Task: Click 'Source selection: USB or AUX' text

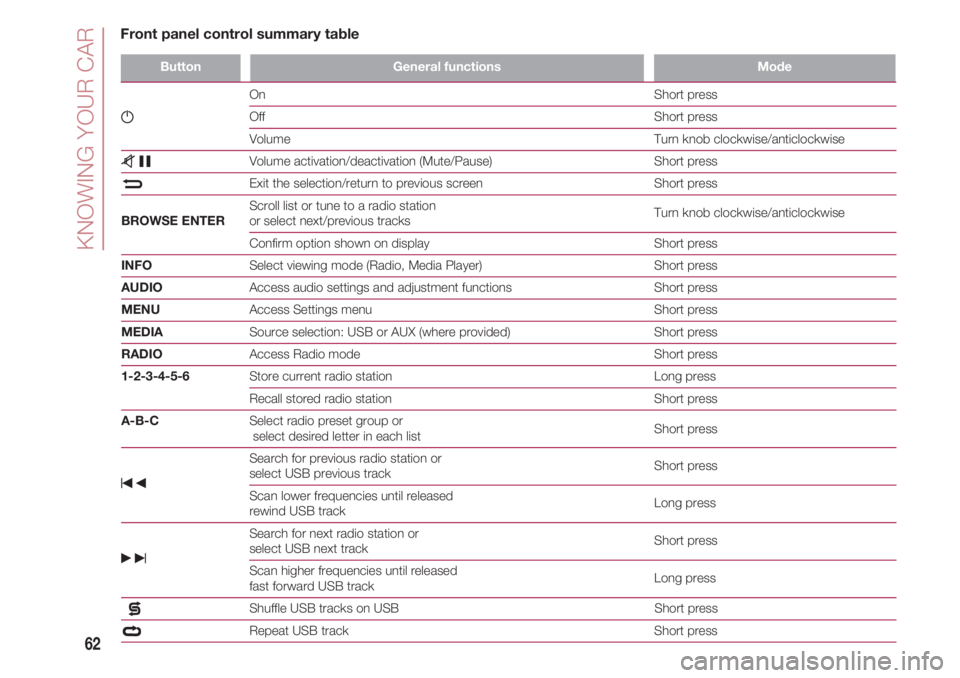Action: 332,333
